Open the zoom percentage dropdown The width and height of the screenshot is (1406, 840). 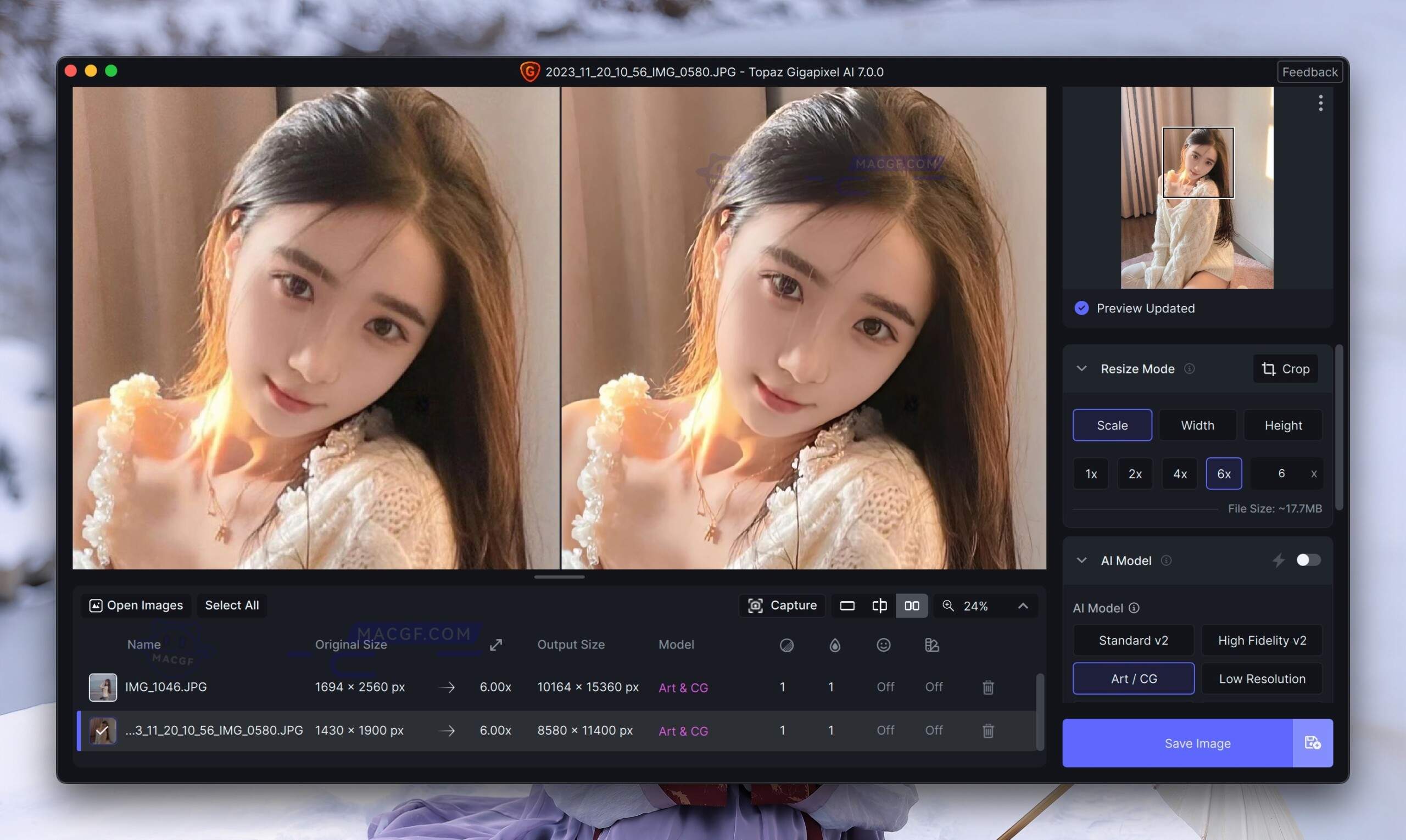click(x=1023, y=605)
